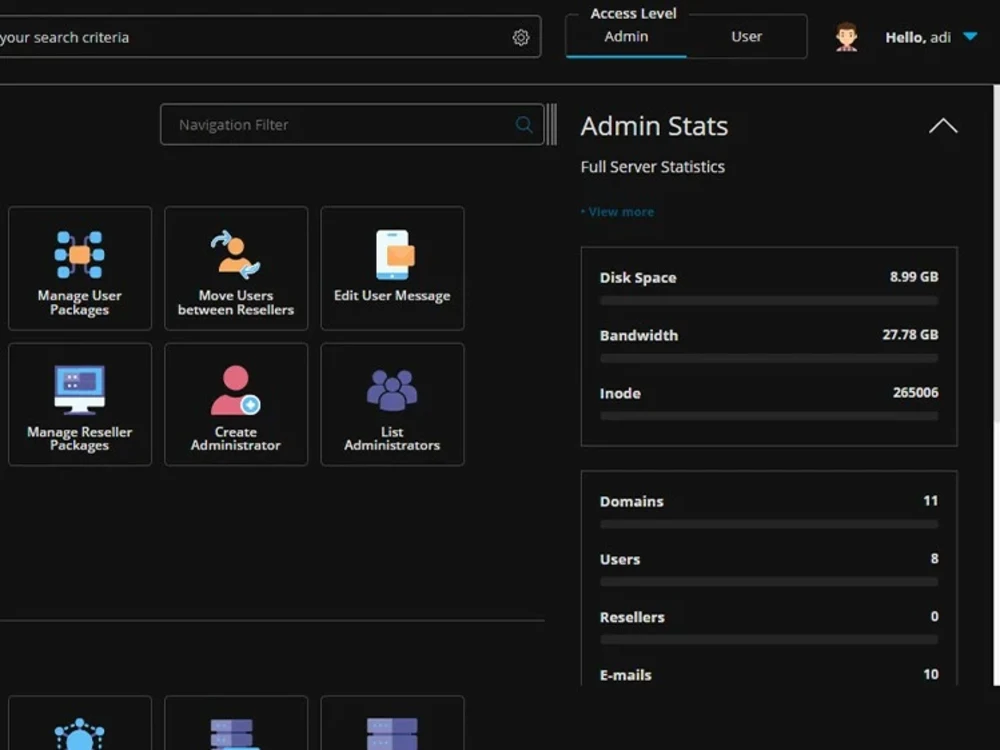Select Move Users between Resellers
This screenshot has height=750, width=1000.
236,268
